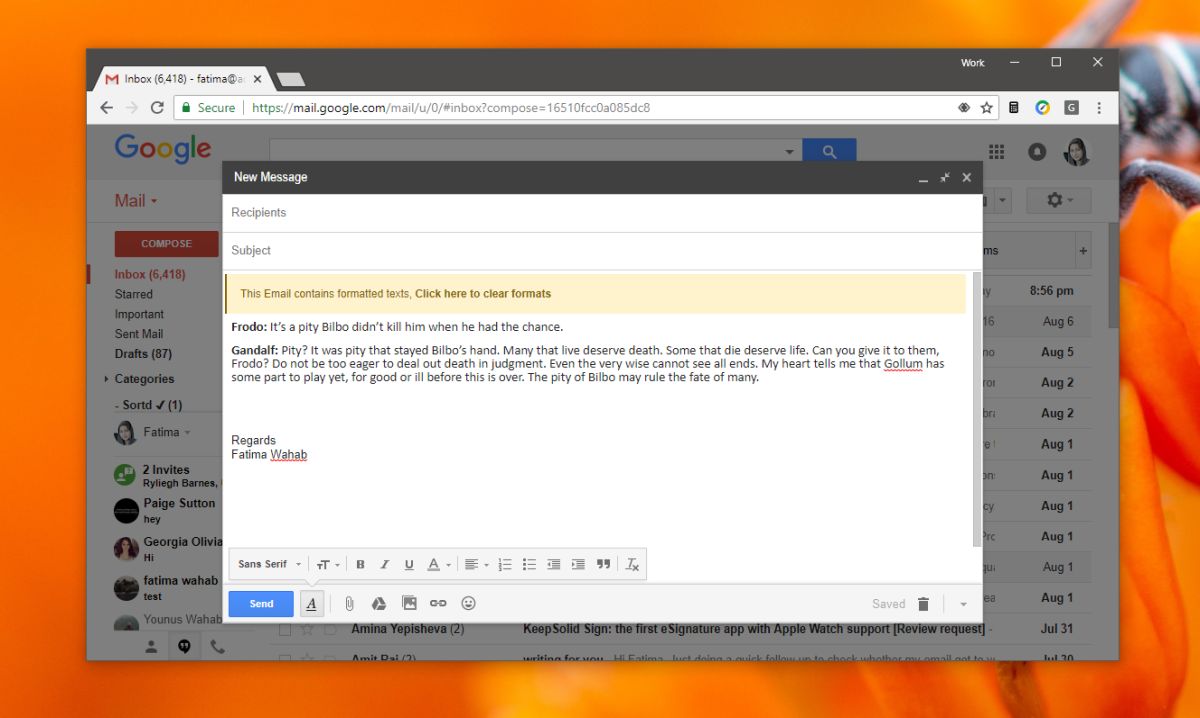Click the browser address bar
1200x718 pixels.
(586, 107)
